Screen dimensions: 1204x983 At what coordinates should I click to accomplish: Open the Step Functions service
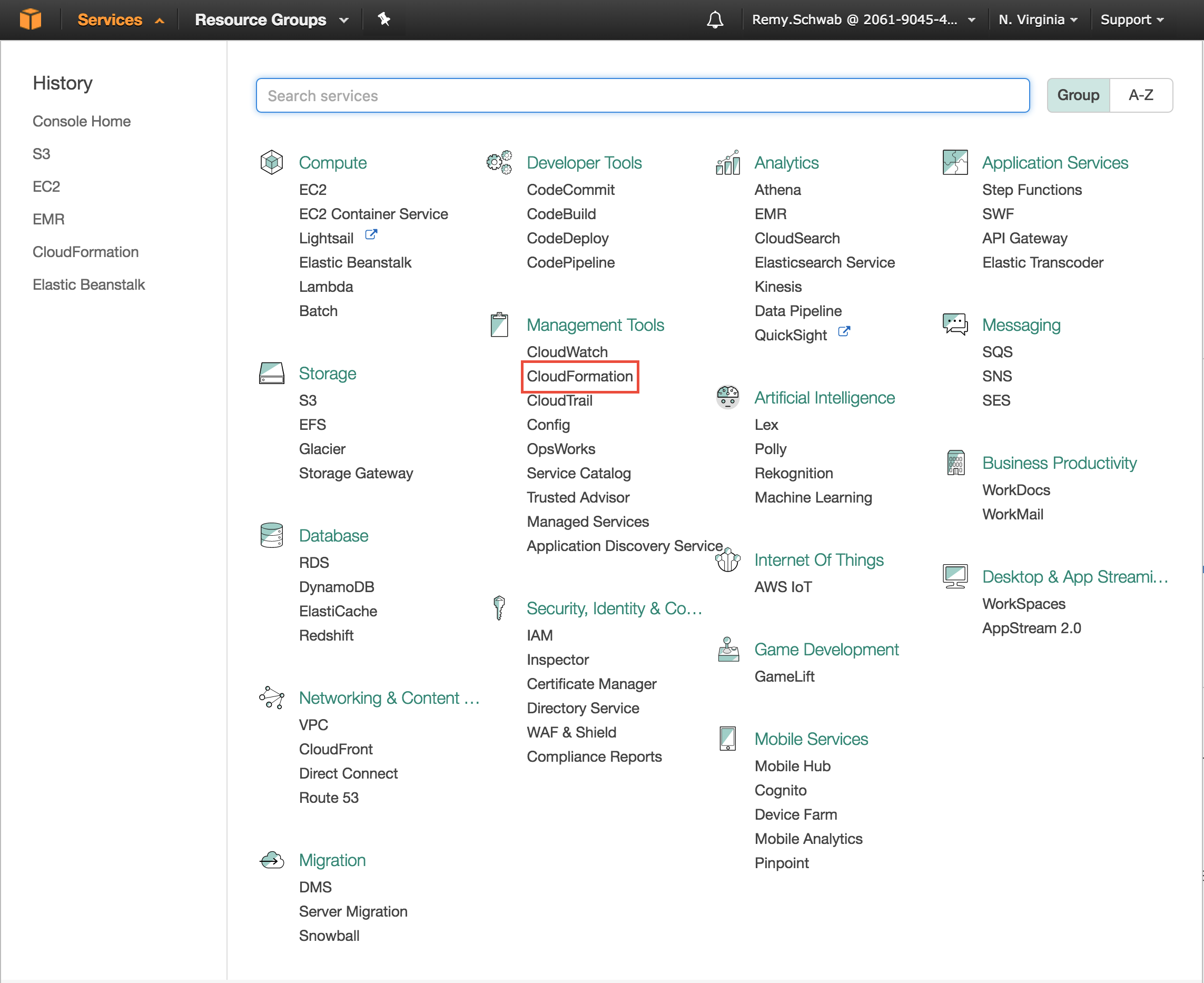coord(1032,190)
